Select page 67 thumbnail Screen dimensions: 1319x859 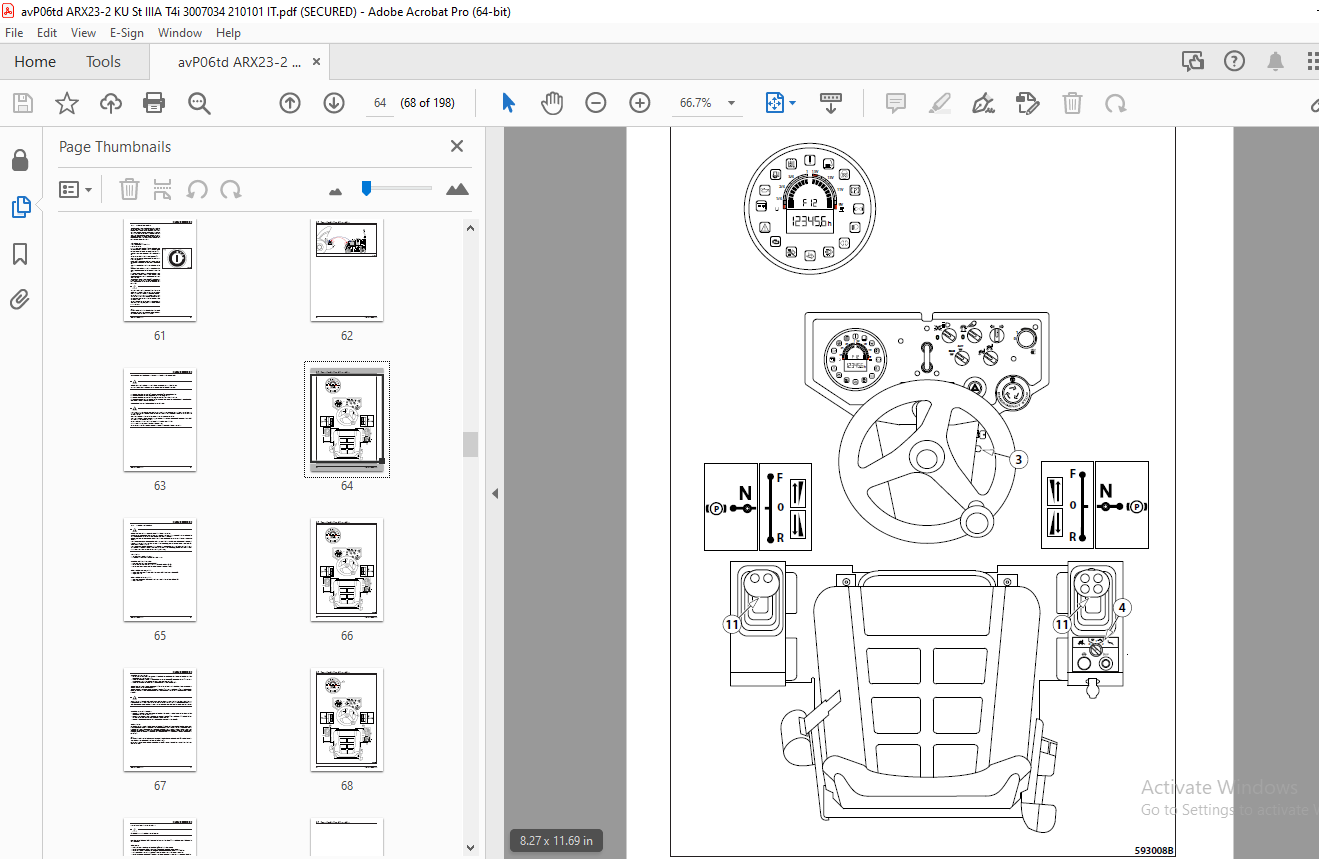click(160, 720)
